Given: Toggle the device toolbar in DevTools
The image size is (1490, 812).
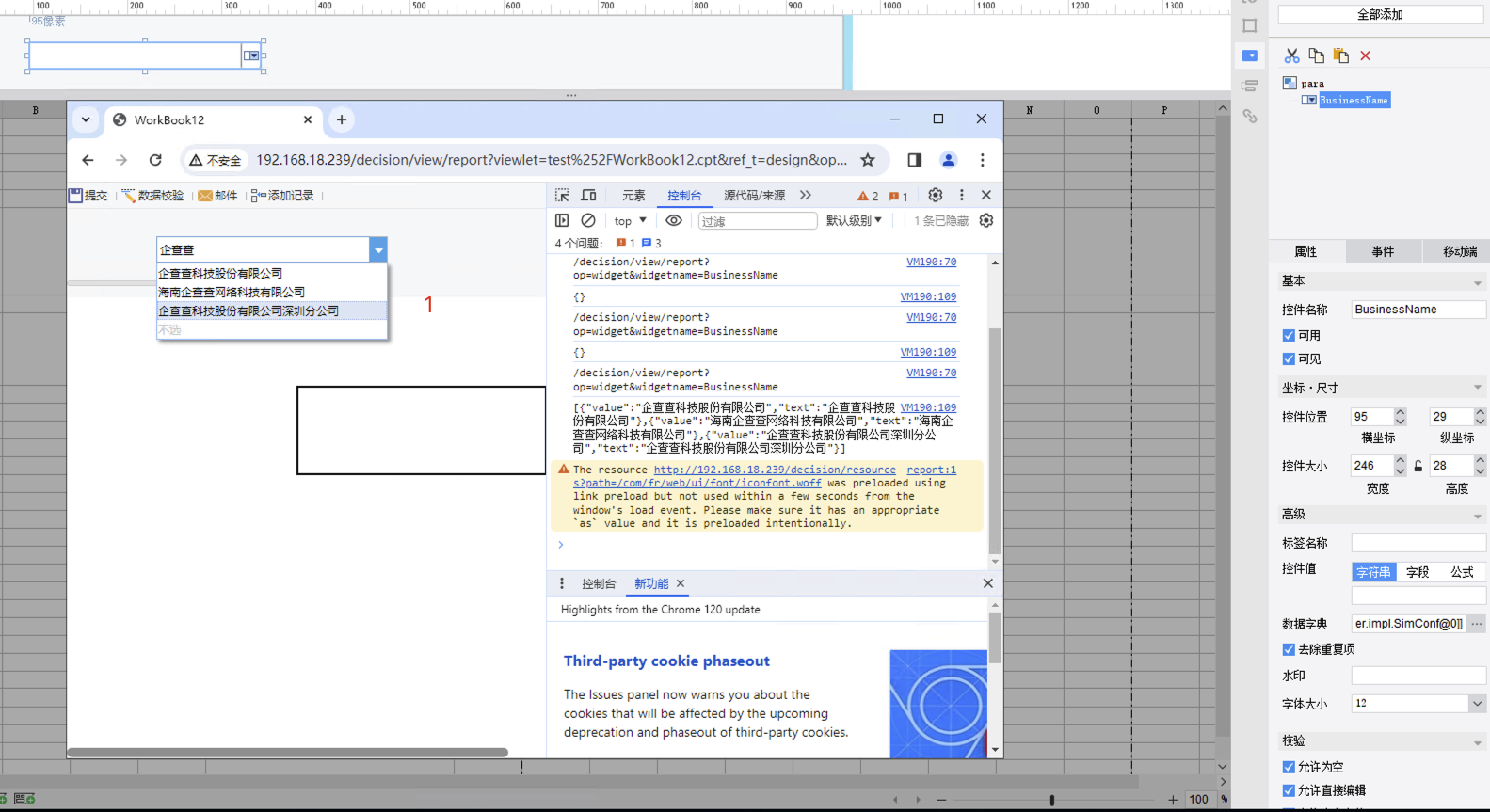Looking at the screenshot, I should tap(588, 195).
